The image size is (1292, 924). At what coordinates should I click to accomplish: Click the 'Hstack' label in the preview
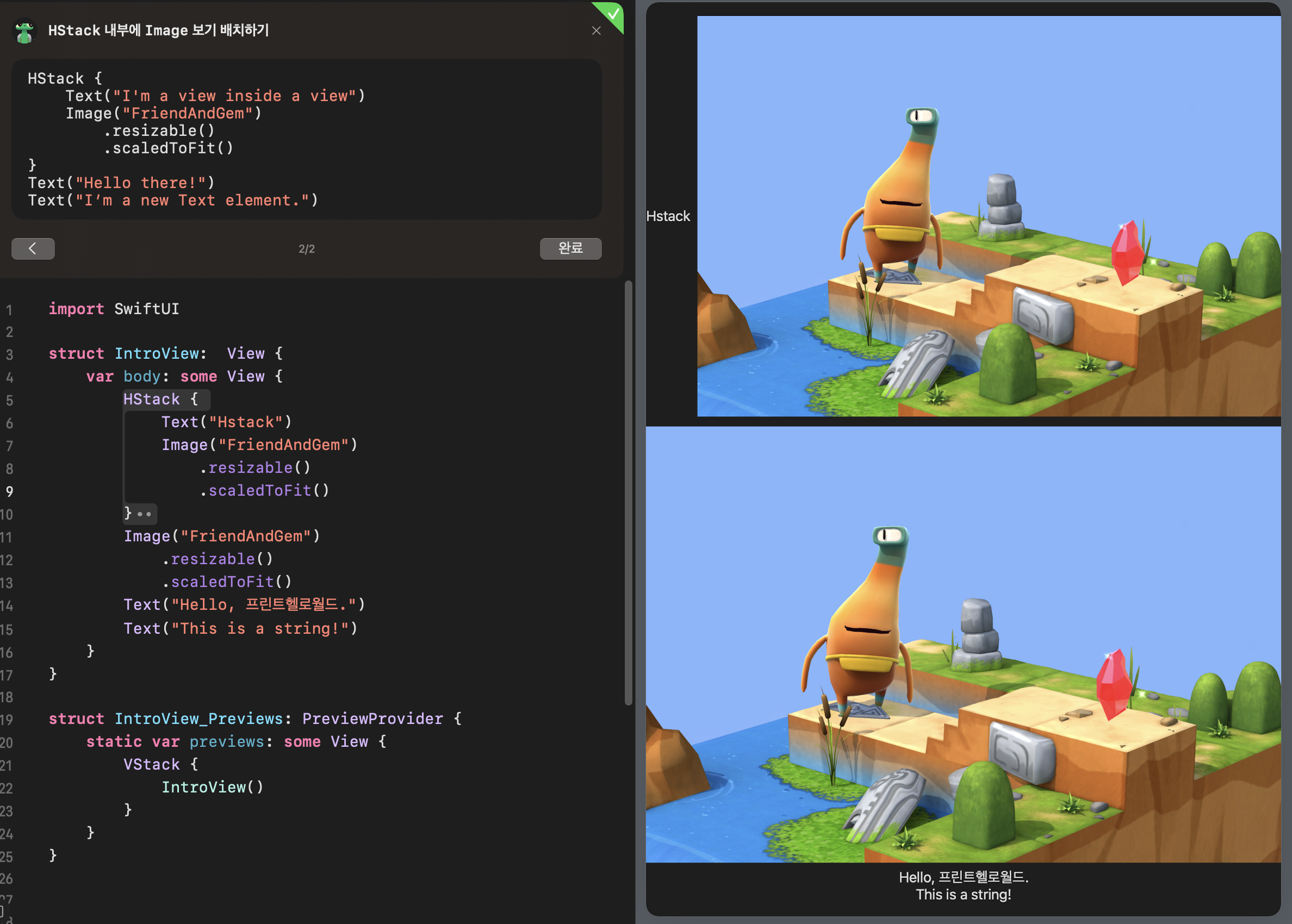tap(668, 216)
